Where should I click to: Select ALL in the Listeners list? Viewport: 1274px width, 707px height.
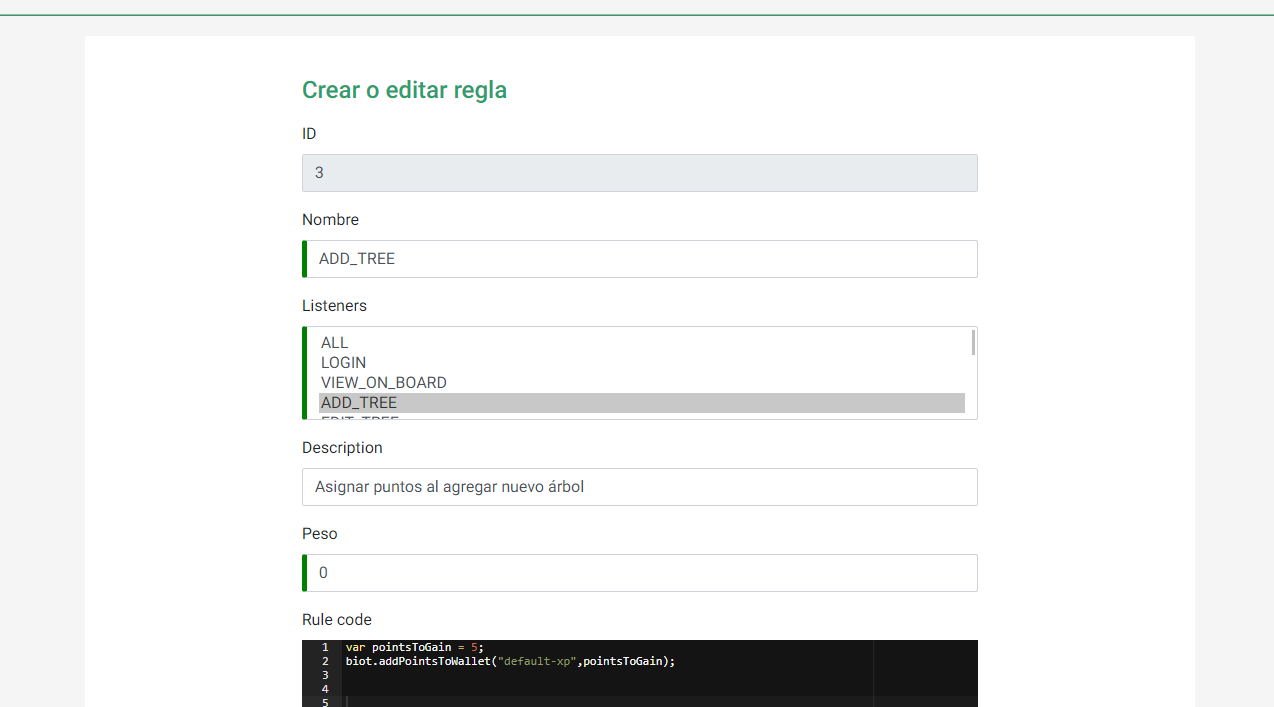pos(642,343)
